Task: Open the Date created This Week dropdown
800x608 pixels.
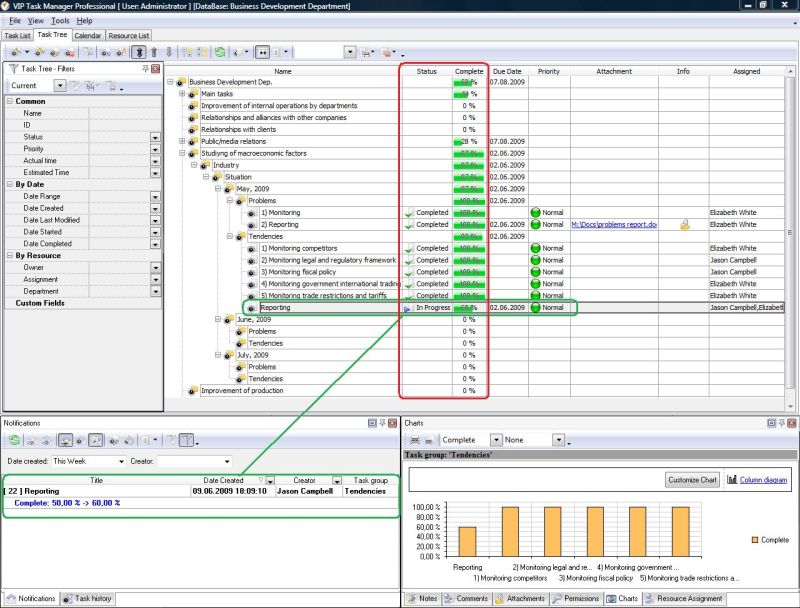Action: coord(121,461)
